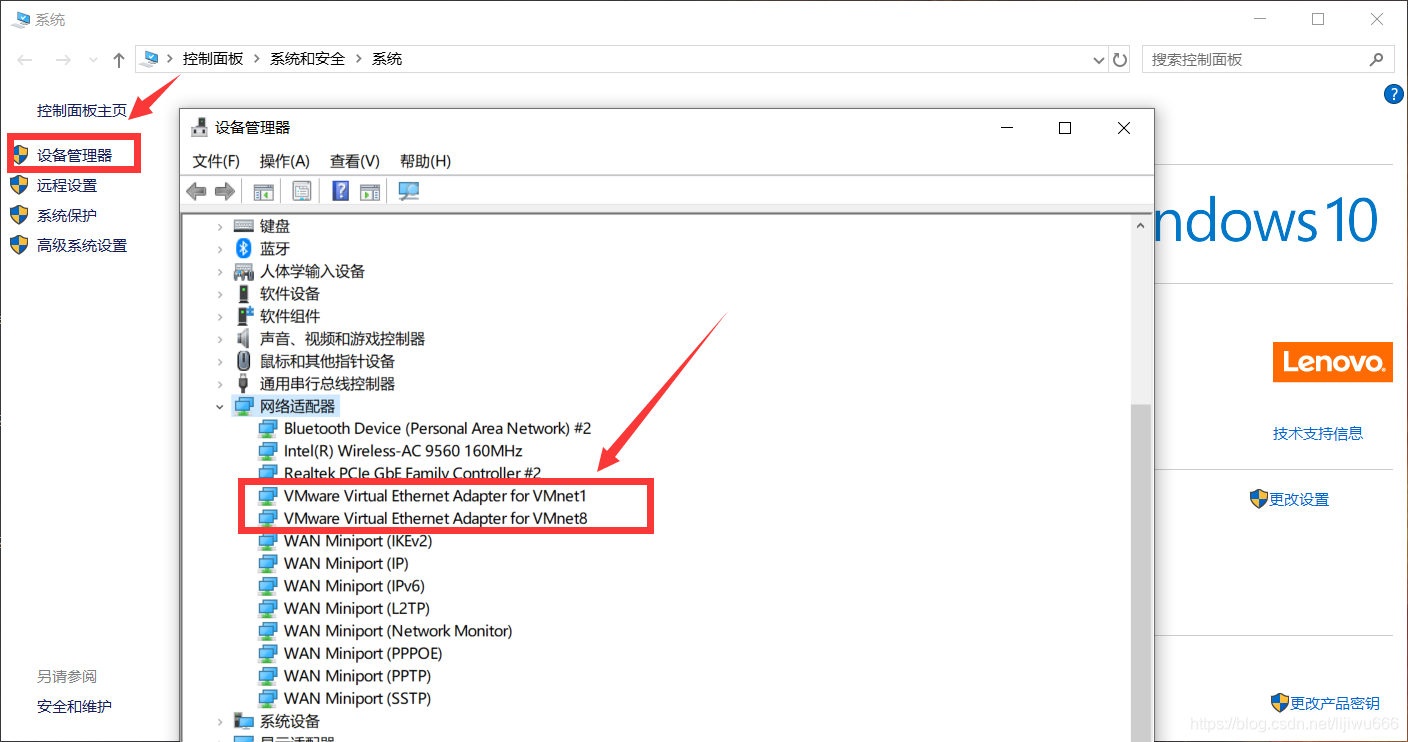
Task: Click 控制面板 in the breadcrumb path
Action: tap(213, 59)
